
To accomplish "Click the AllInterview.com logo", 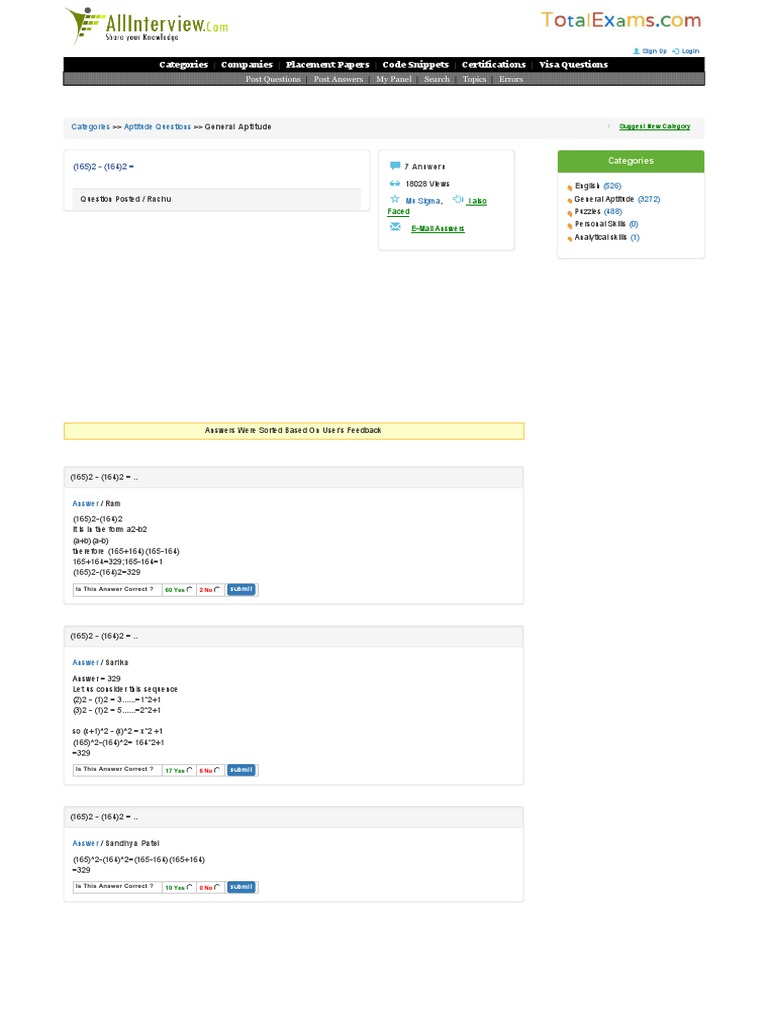I will tap(147, 25).
